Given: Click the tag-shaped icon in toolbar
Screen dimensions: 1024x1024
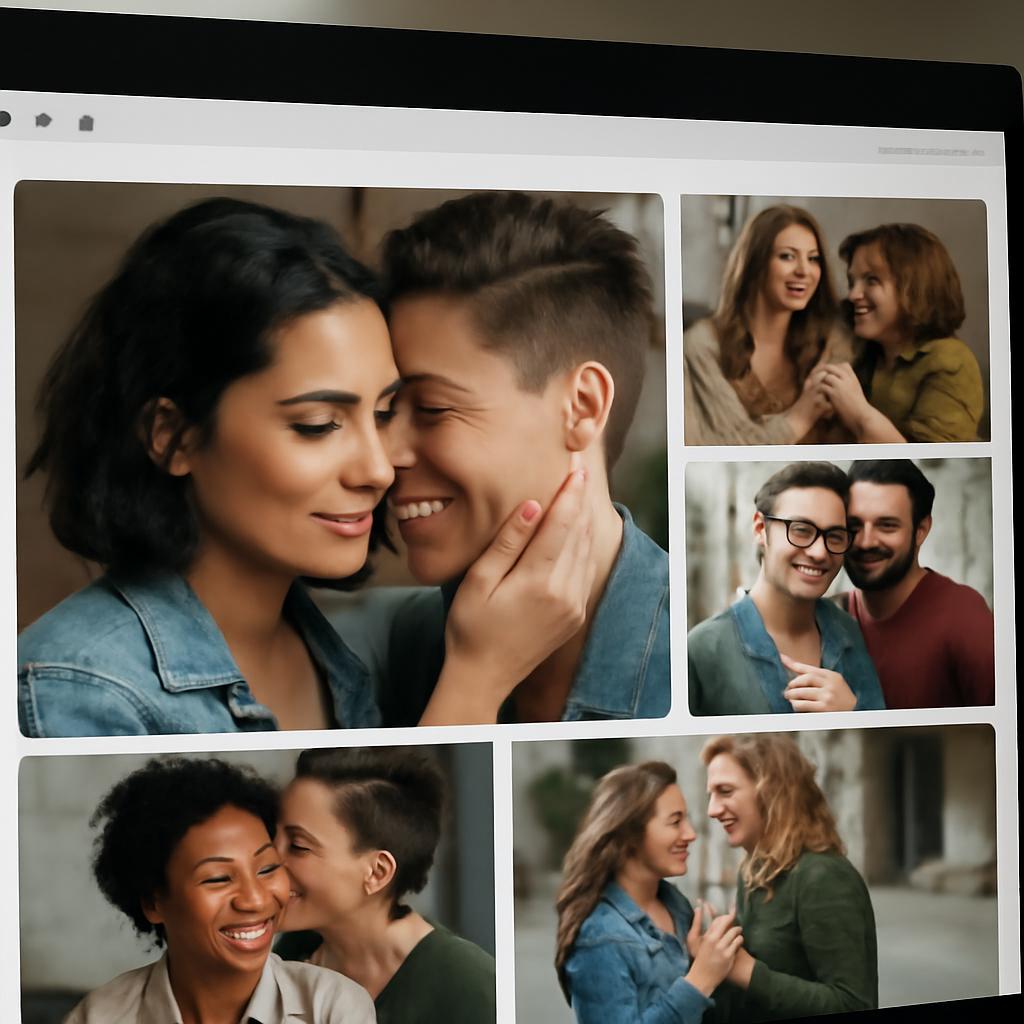Looking at the screenshot, I should click(43, 120).
